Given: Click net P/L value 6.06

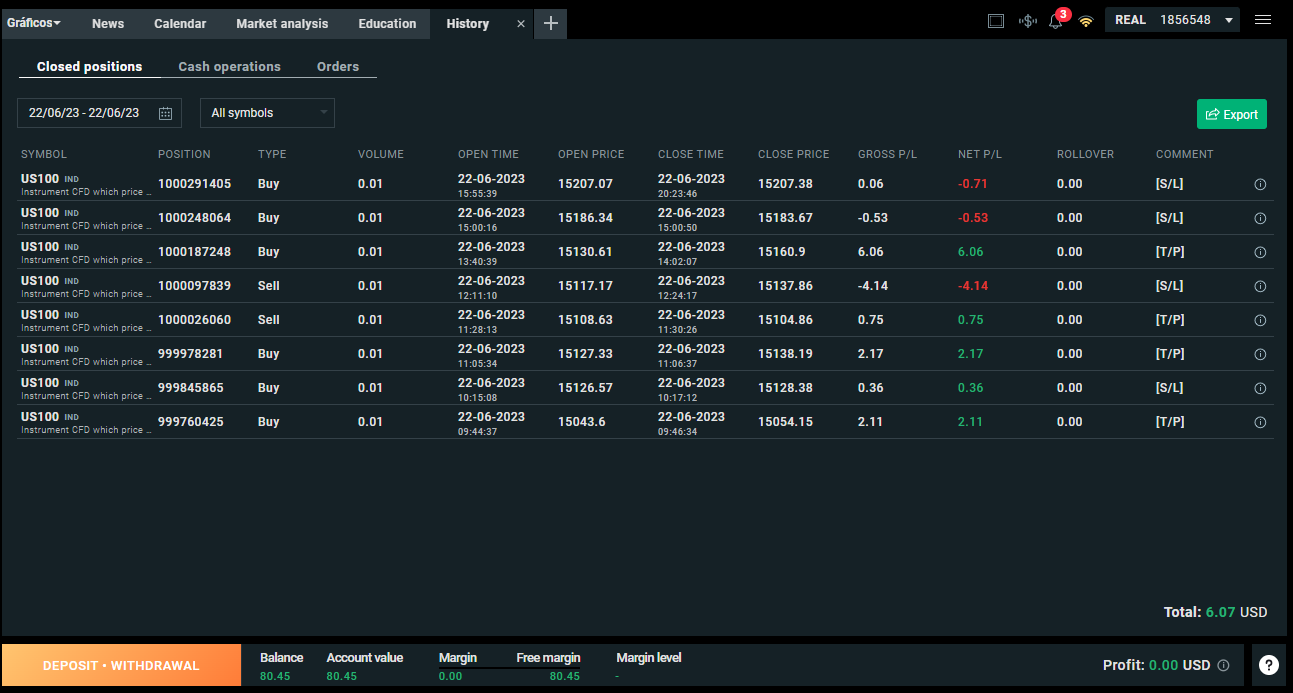Looking at the screenshot, I should (970, 252).
